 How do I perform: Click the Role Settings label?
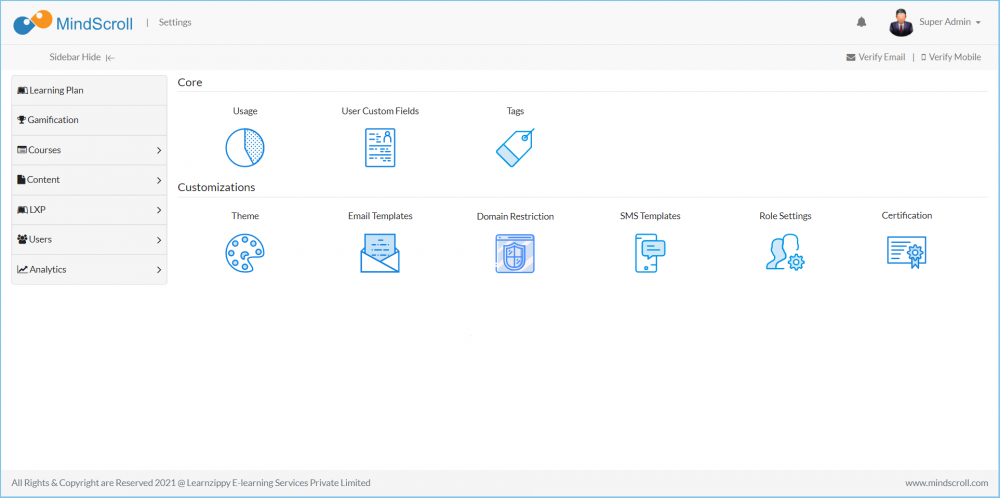[x=785, y=216]
